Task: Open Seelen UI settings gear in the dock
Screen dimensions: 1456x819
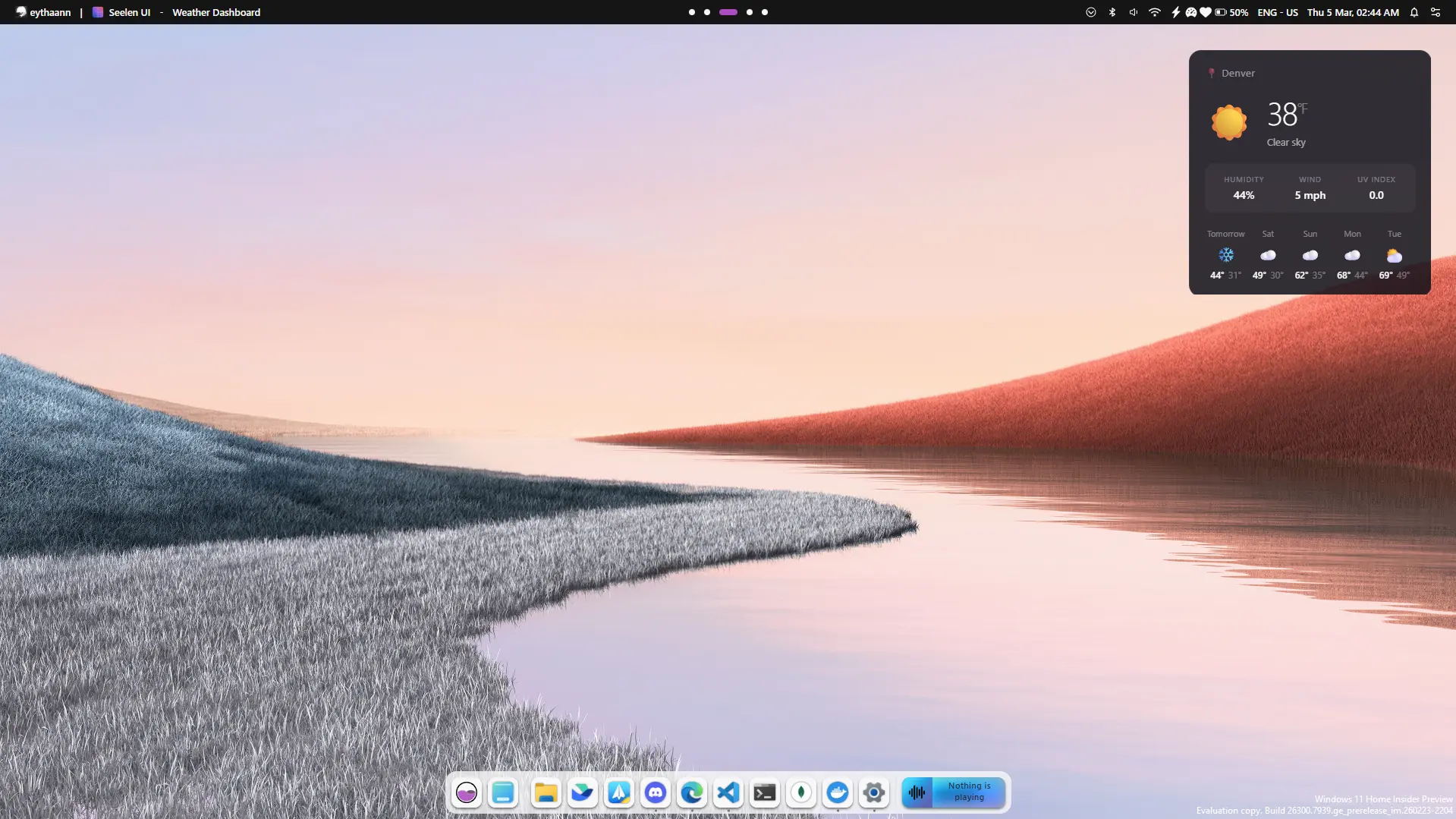Action: click(x=873, y=792)
